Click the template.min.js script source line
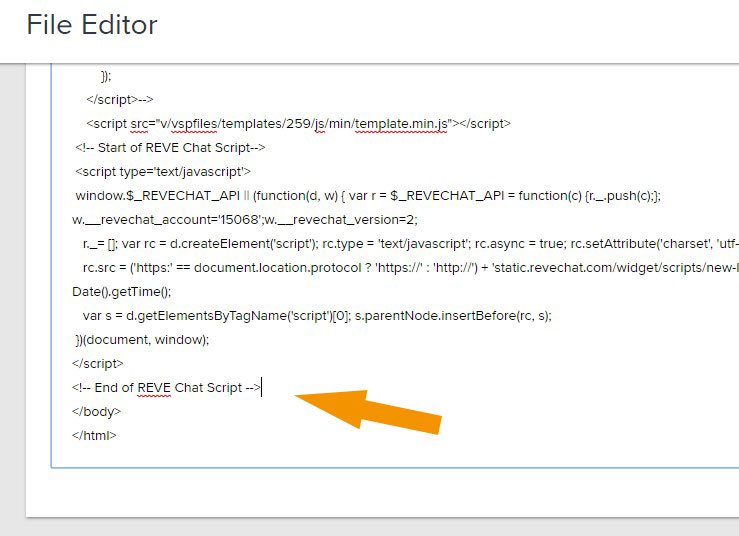The image size is (739, 536). (x=298, y=123)
